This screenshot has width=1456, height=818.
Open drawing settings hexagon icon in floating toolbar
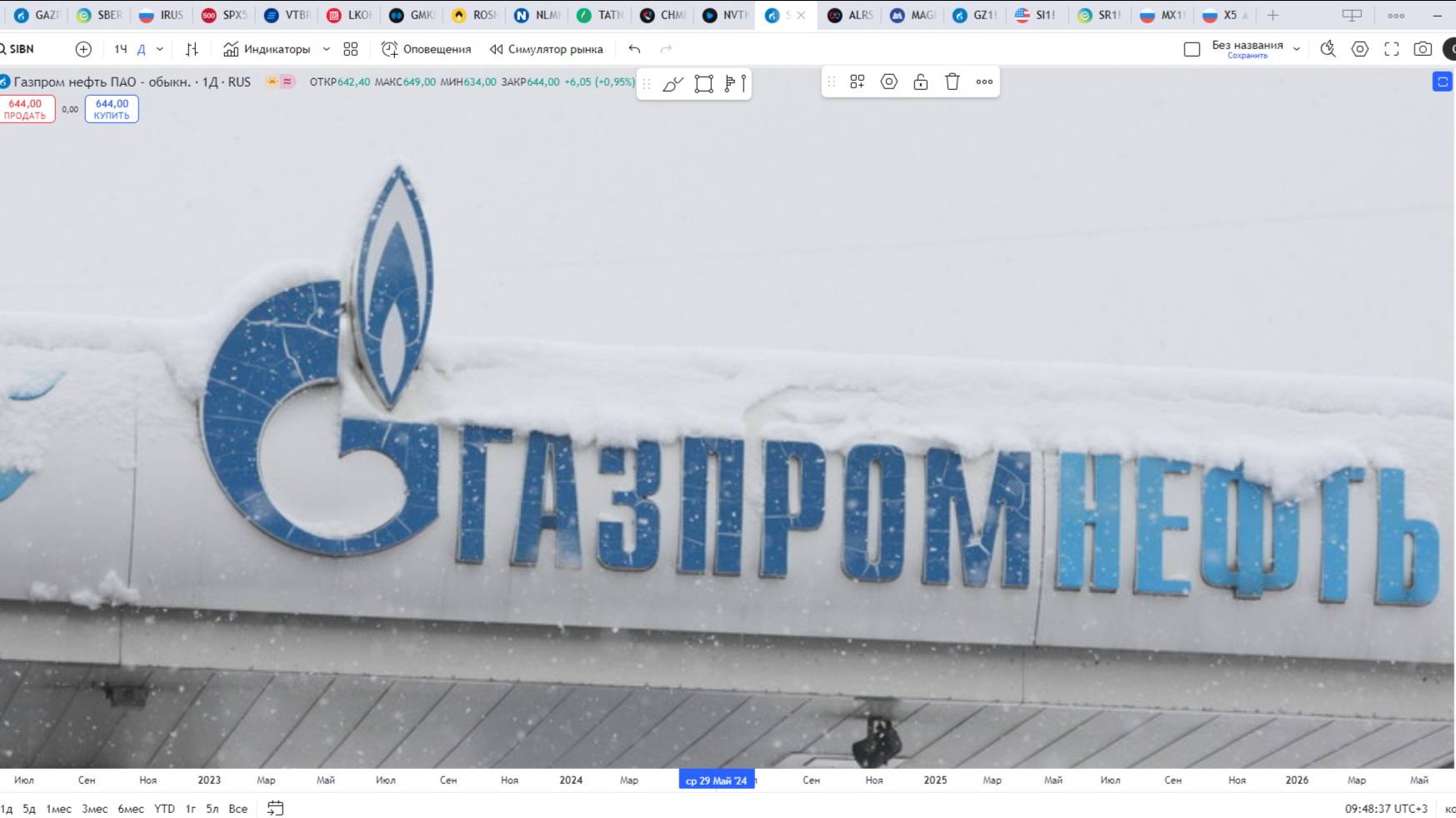tap(889, 82)
